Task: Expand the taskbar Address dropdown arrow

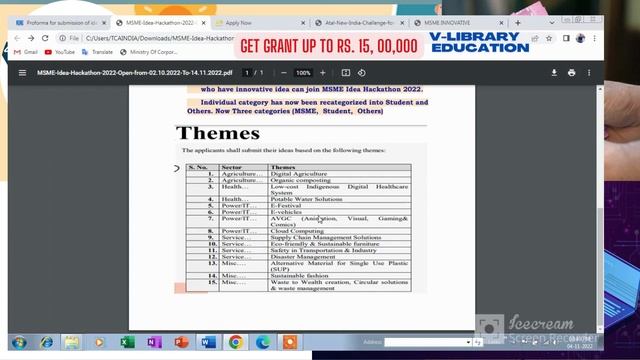Action: [468, 342]
